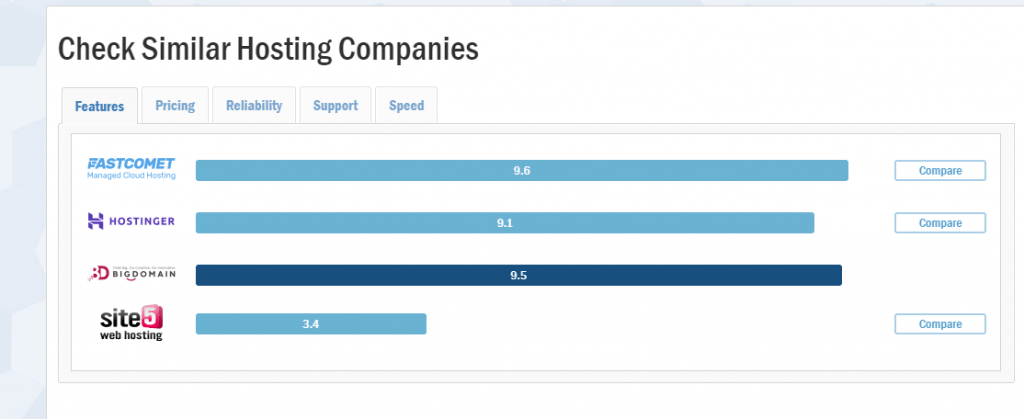Select the Reliability tab

click(x=254, y=105)
